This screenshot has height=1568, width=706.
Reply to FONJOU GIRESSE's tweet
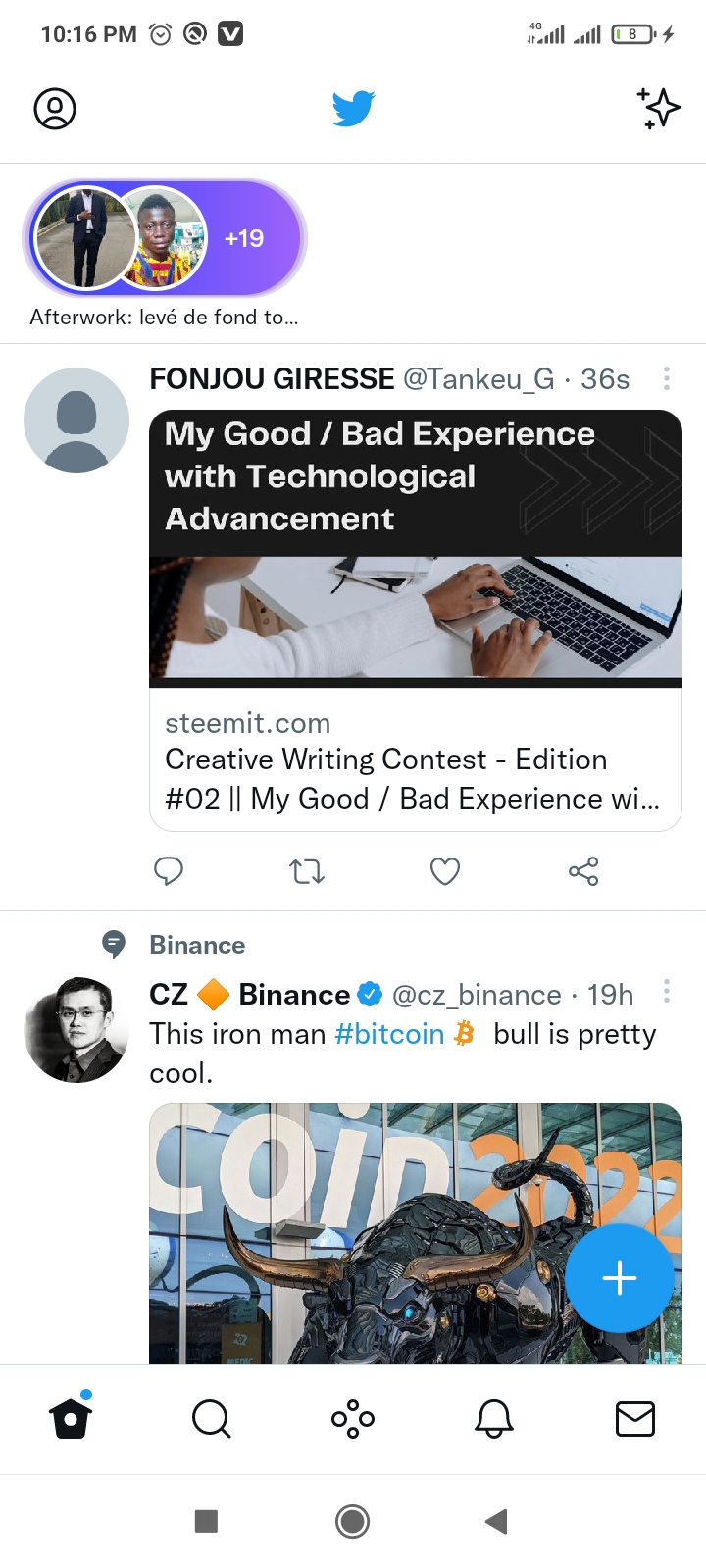point(169,870)
